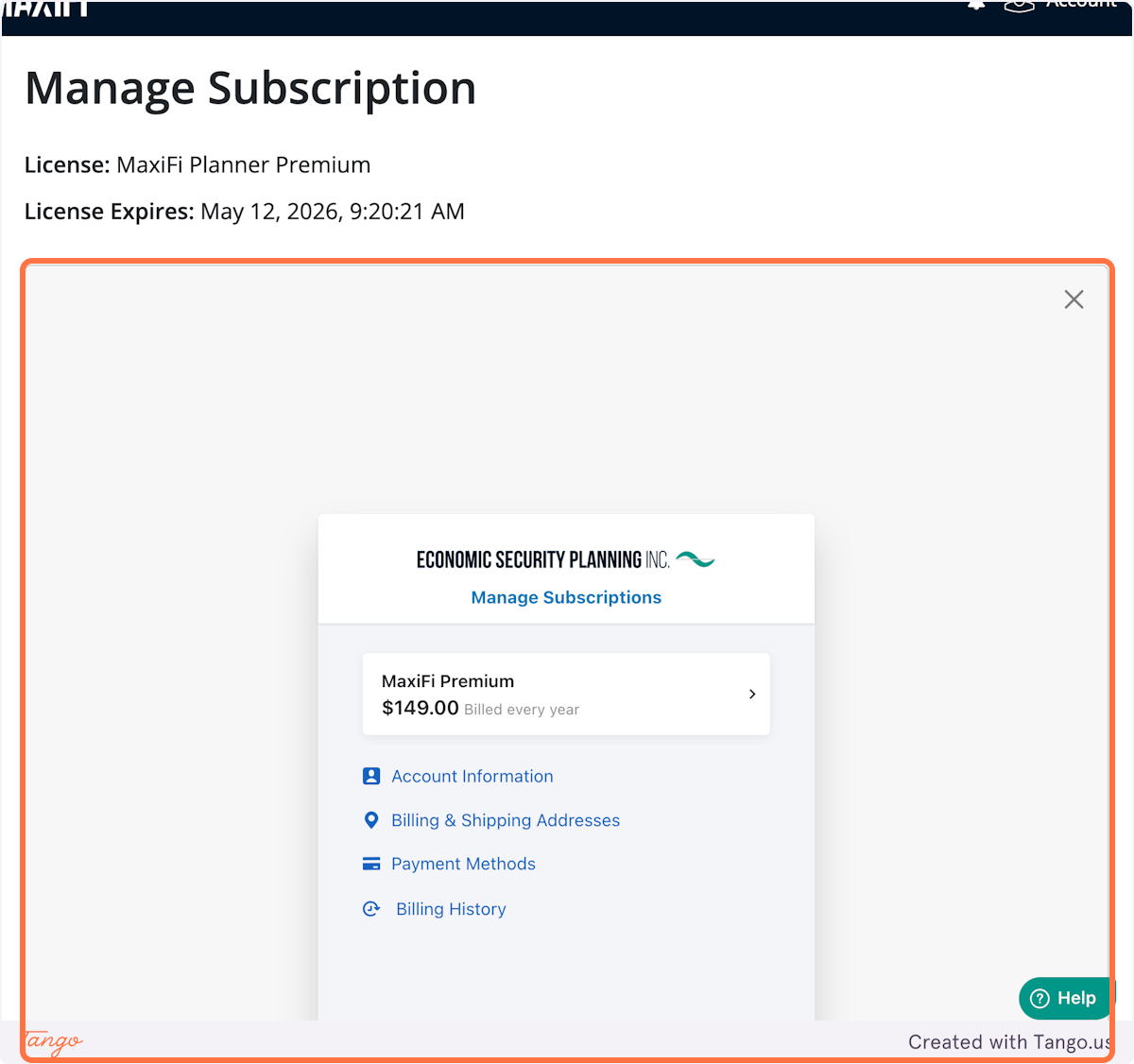The height and width of the screenshot is (1064, 1134).
Task: Click the $149.00 price text
Action: [421, 708]
